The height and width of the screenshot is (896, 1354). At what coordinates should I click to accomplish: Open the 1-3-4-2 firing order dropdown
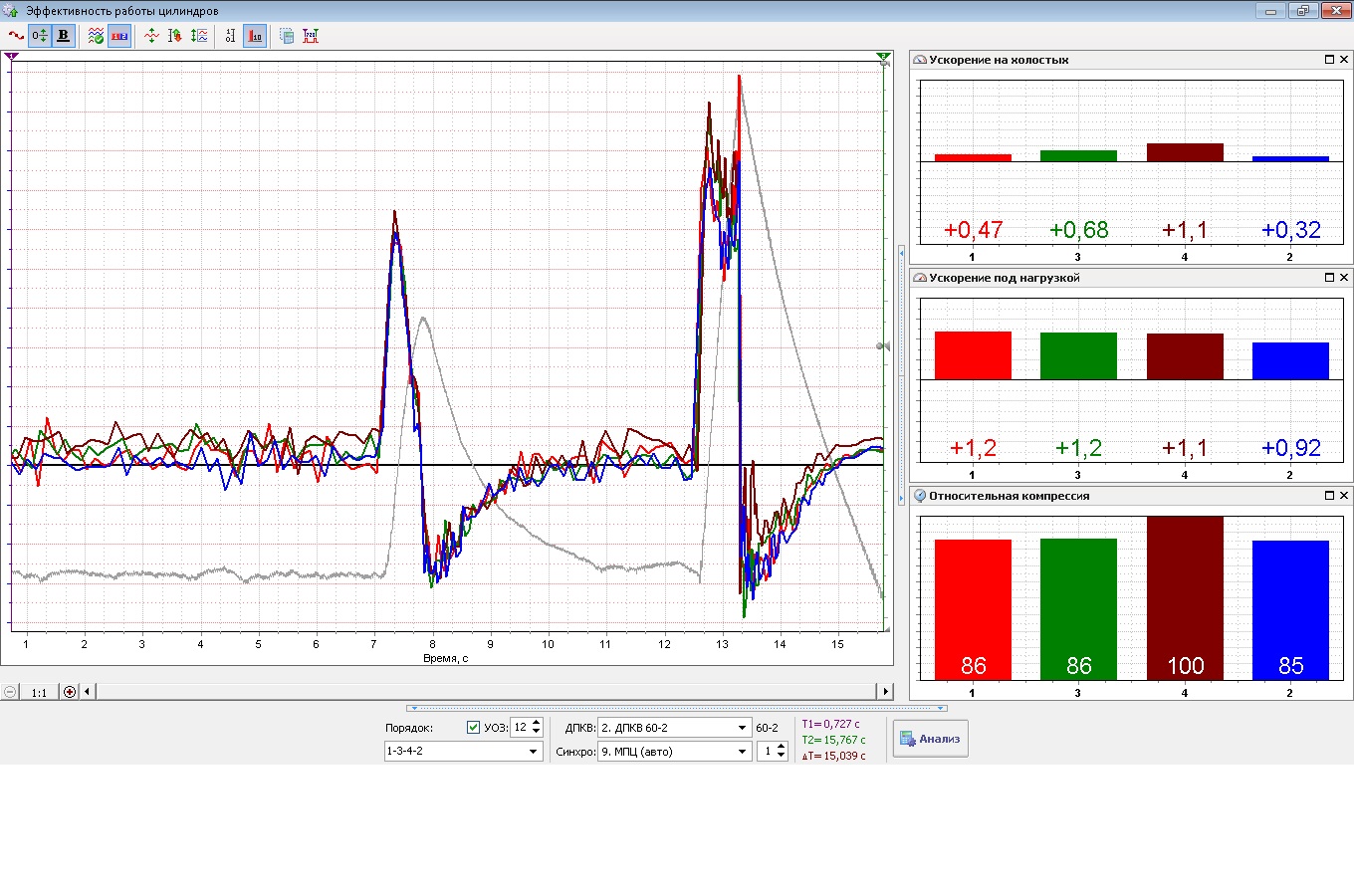click(463, 752)
